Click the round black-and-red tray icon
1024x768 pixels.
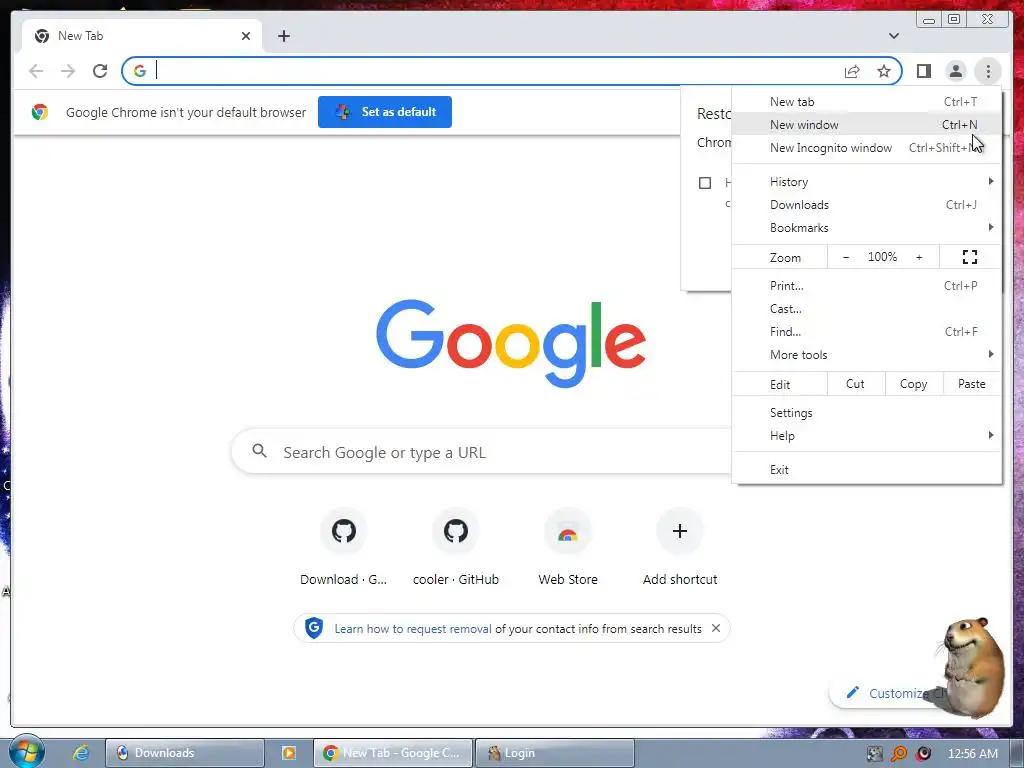click(x=923, y=754)
